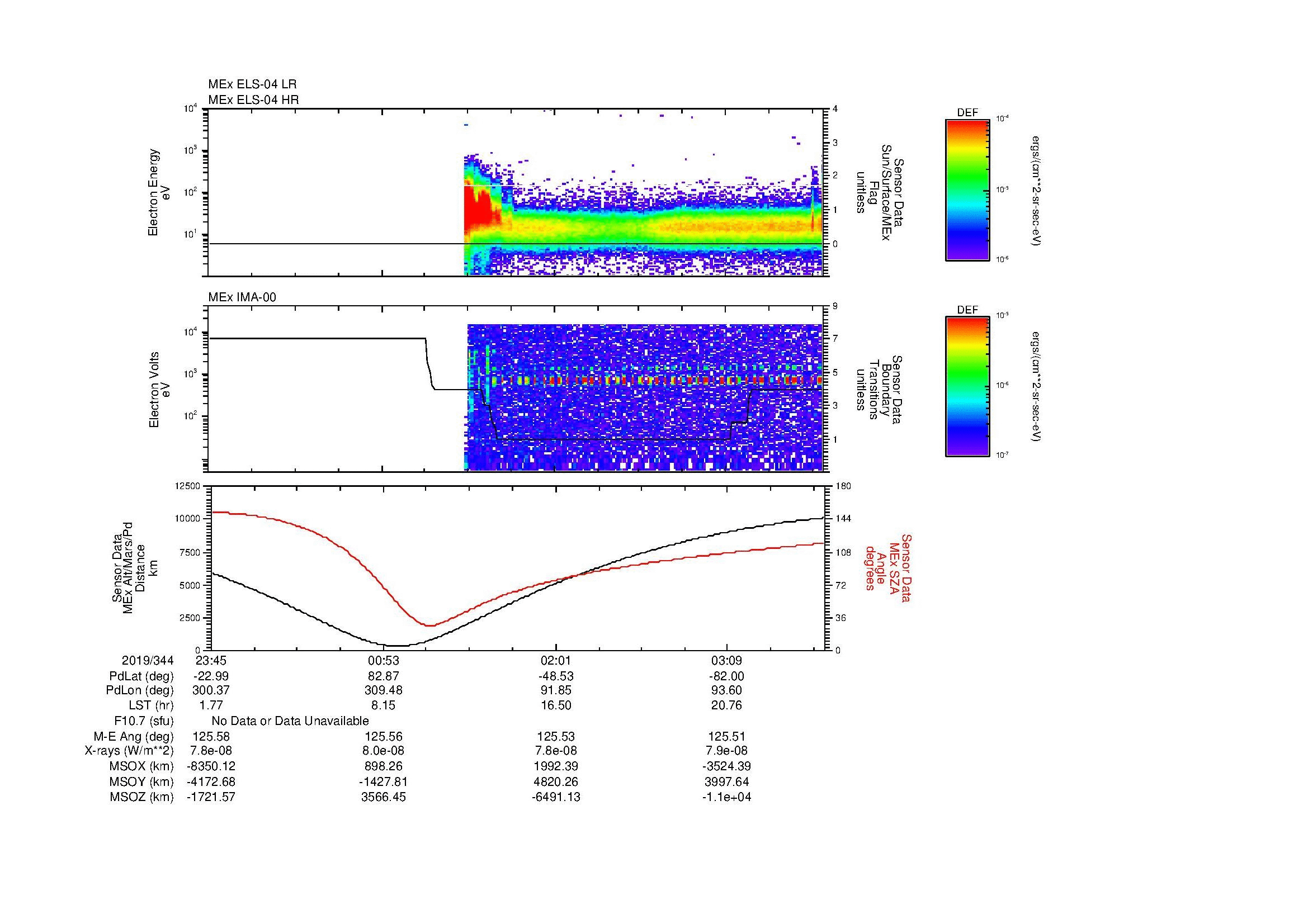This screenshot has width=1308, height=924.
Task: Click the 'LST (hr)' row label
Action: coord(150,705)
